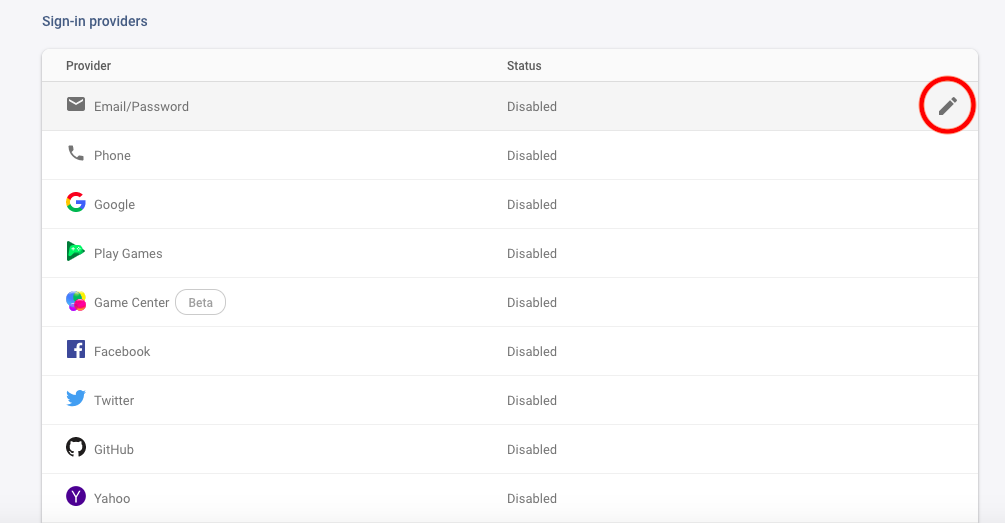Click the Status column header
1005x523 pixels.
click(x=524, y=66)
